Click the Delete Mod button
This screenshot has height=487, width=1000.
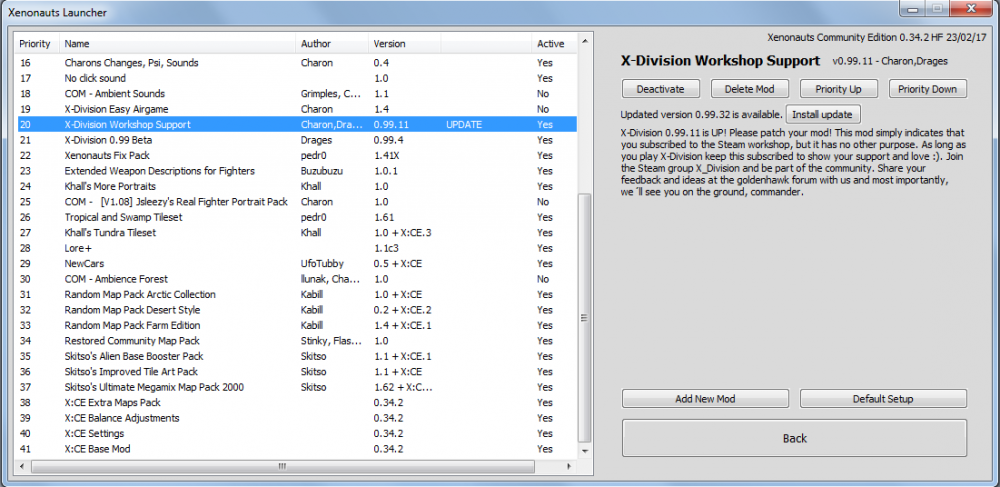pos(750,89)
